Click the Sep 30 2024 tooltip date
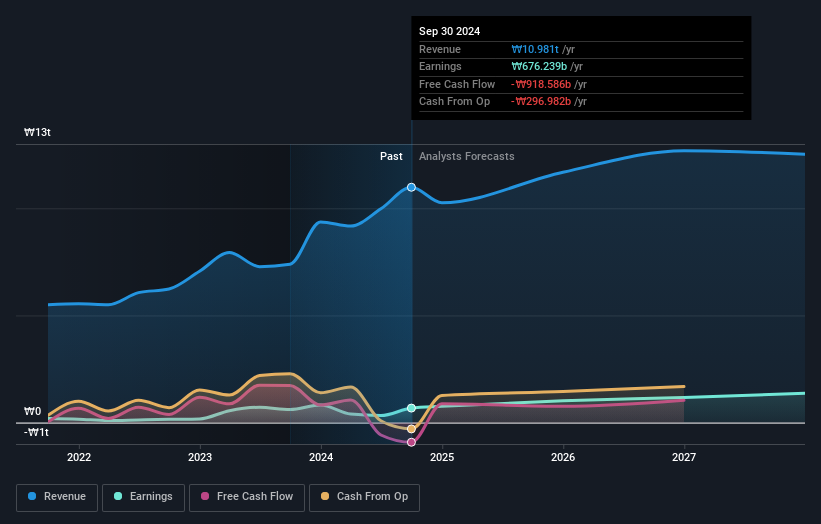This screenshot has height=524, width=821. tap(449, 31)
